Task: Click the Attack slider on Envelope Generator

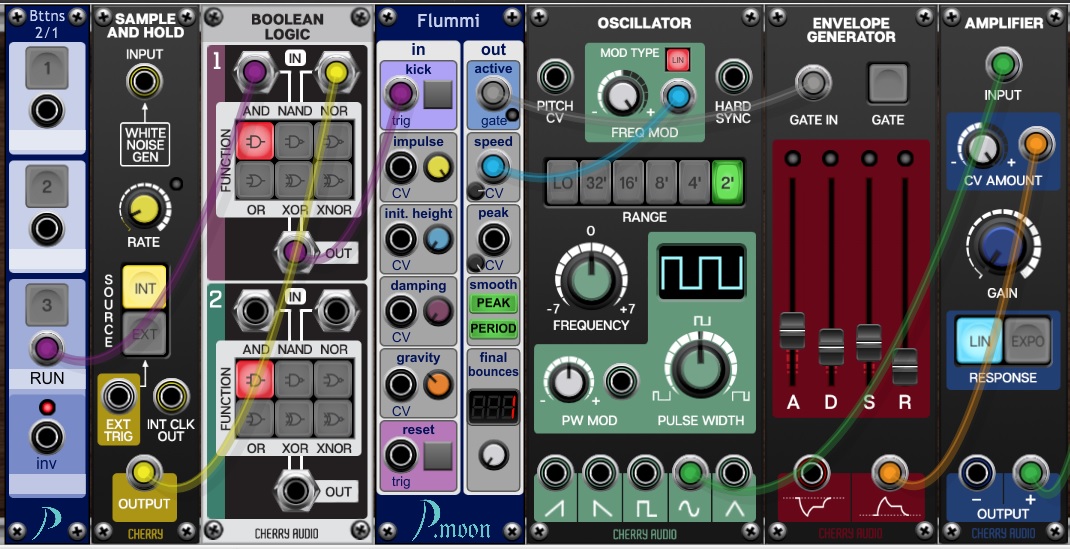Action: (x=792, y=331)
